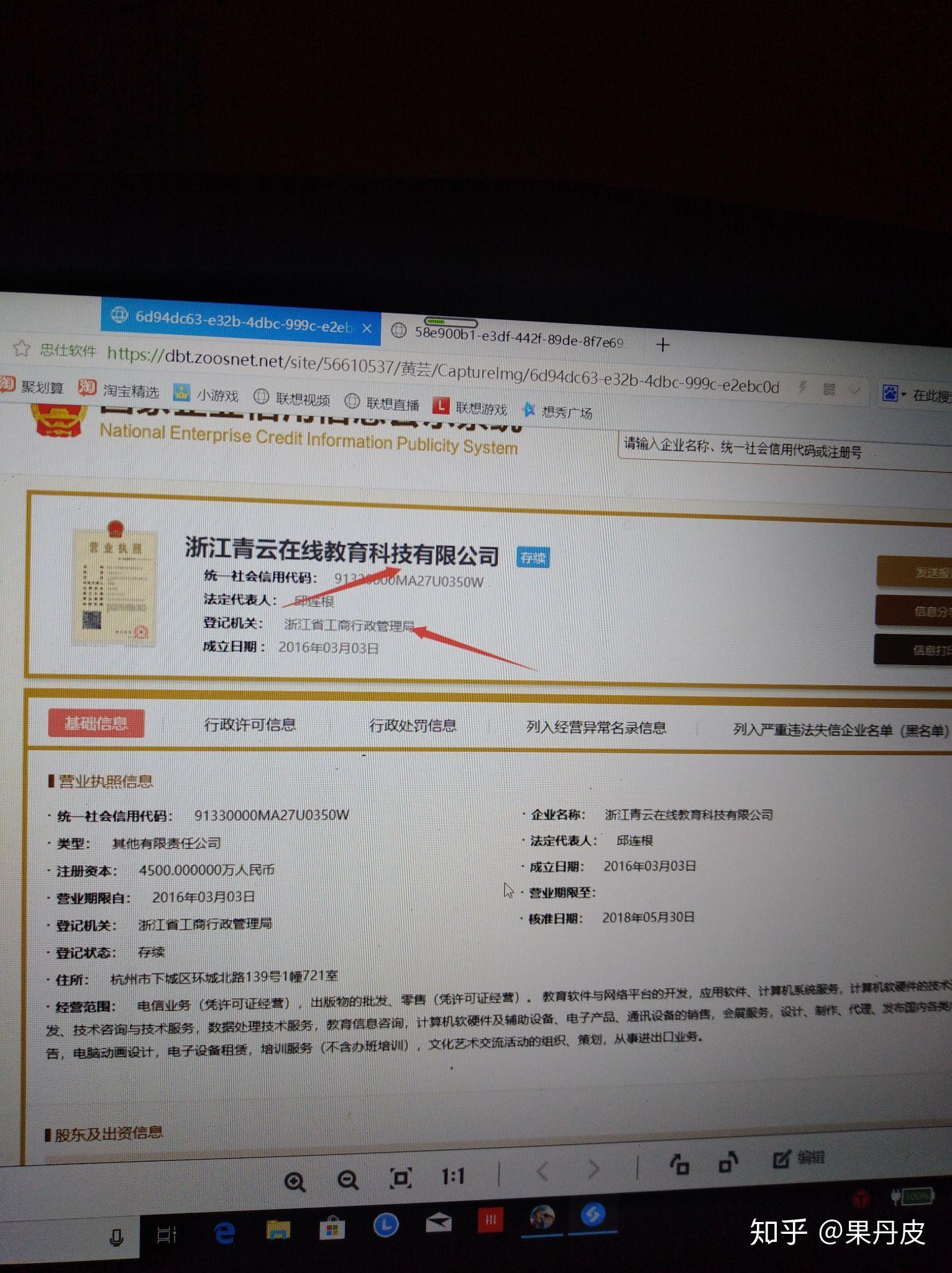952x1273 pixels.
Task: Open Microsoft Edge from the taskbar
Action: click(224, 1233)
